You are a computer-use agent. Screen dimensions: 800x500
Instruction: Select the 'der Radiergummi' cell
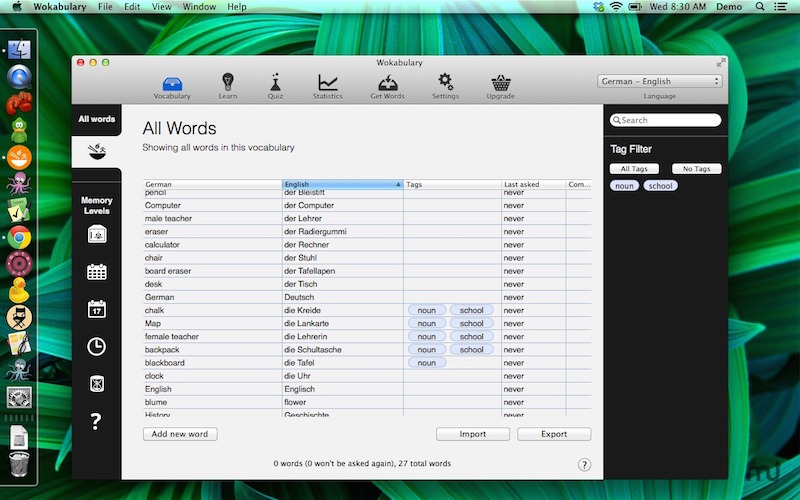click(x=342, y=232)
